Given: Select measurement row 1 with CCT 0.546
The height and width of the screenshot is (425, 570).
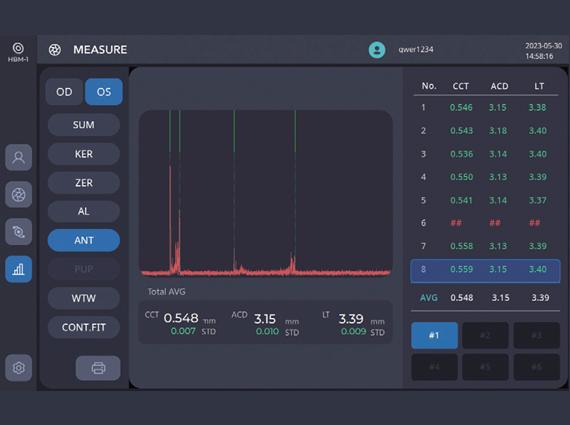Looking at the screenshot, I should (x=485, y=108).
